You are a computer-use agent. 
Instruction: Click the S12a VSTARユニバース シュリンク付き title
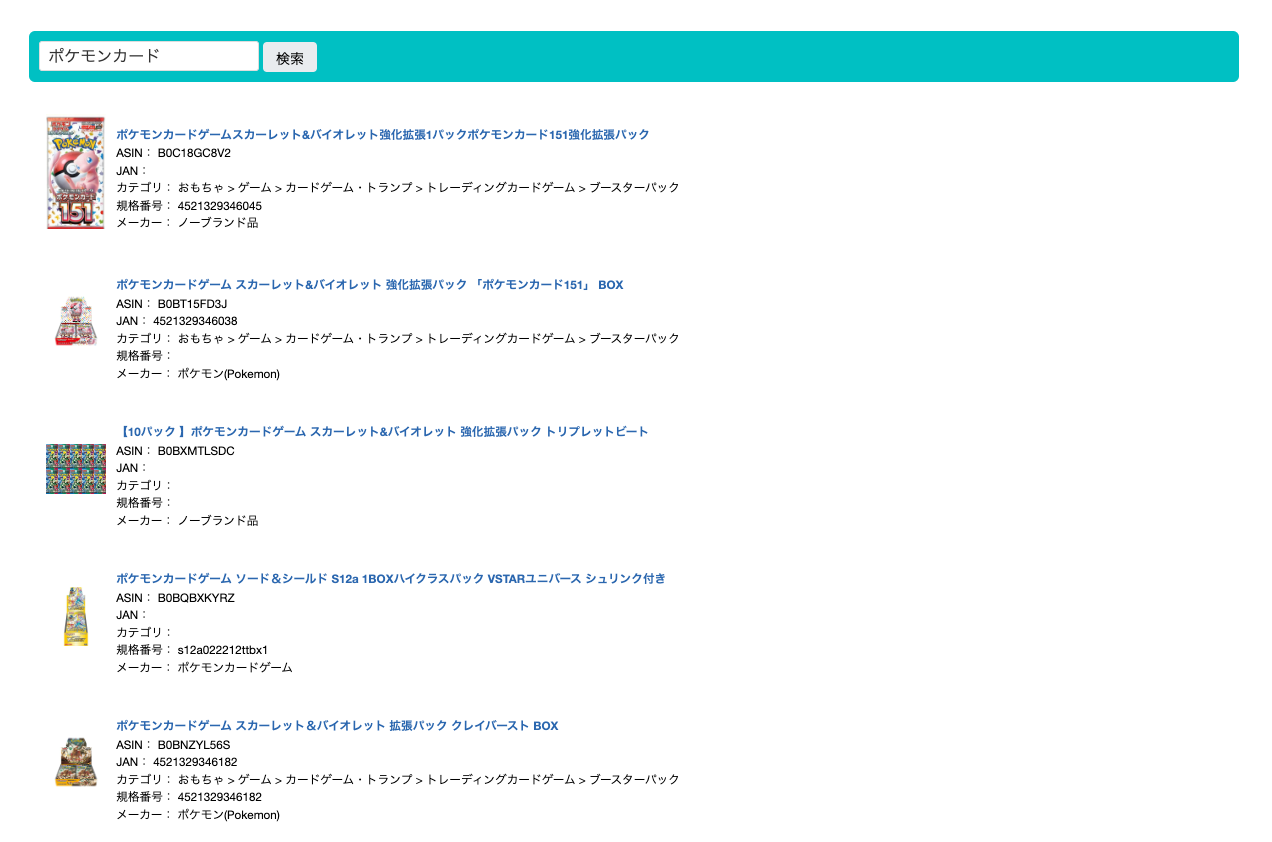(390, 578)
